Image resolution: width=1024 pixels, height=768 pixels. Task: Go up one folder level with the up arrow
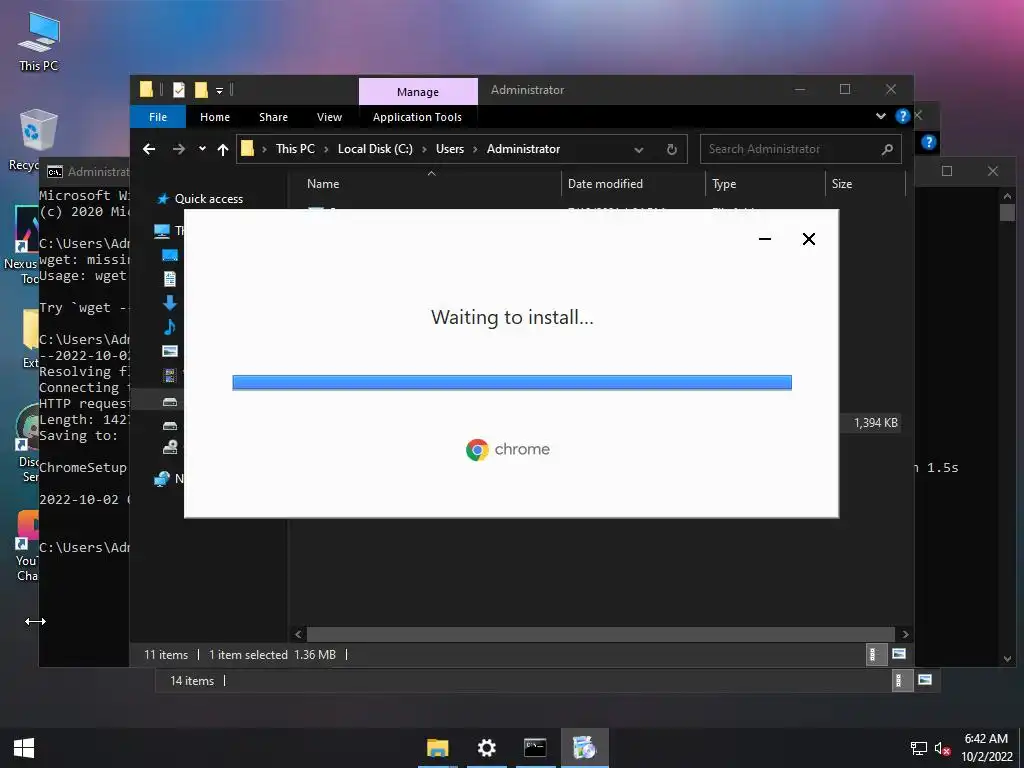223,150
